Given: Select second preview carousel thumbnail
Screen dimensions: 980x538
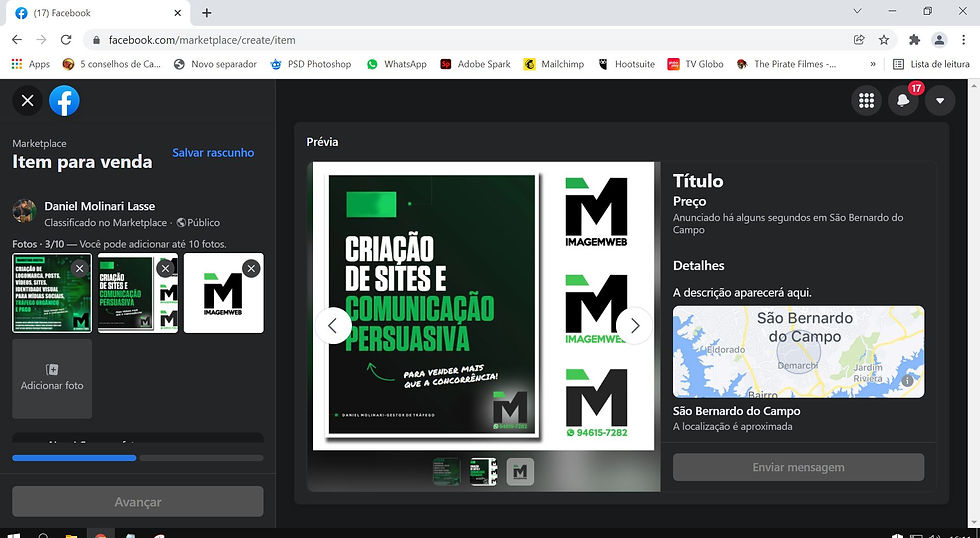Looking at the screenshot, I should tap(483, 472).
